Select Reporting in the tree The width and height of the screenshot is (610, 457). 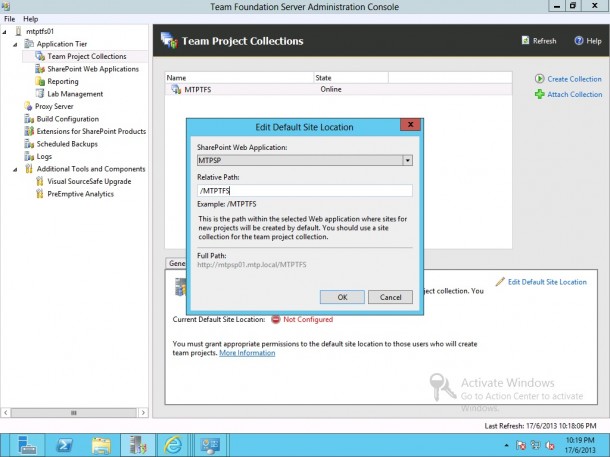[63, 81]
